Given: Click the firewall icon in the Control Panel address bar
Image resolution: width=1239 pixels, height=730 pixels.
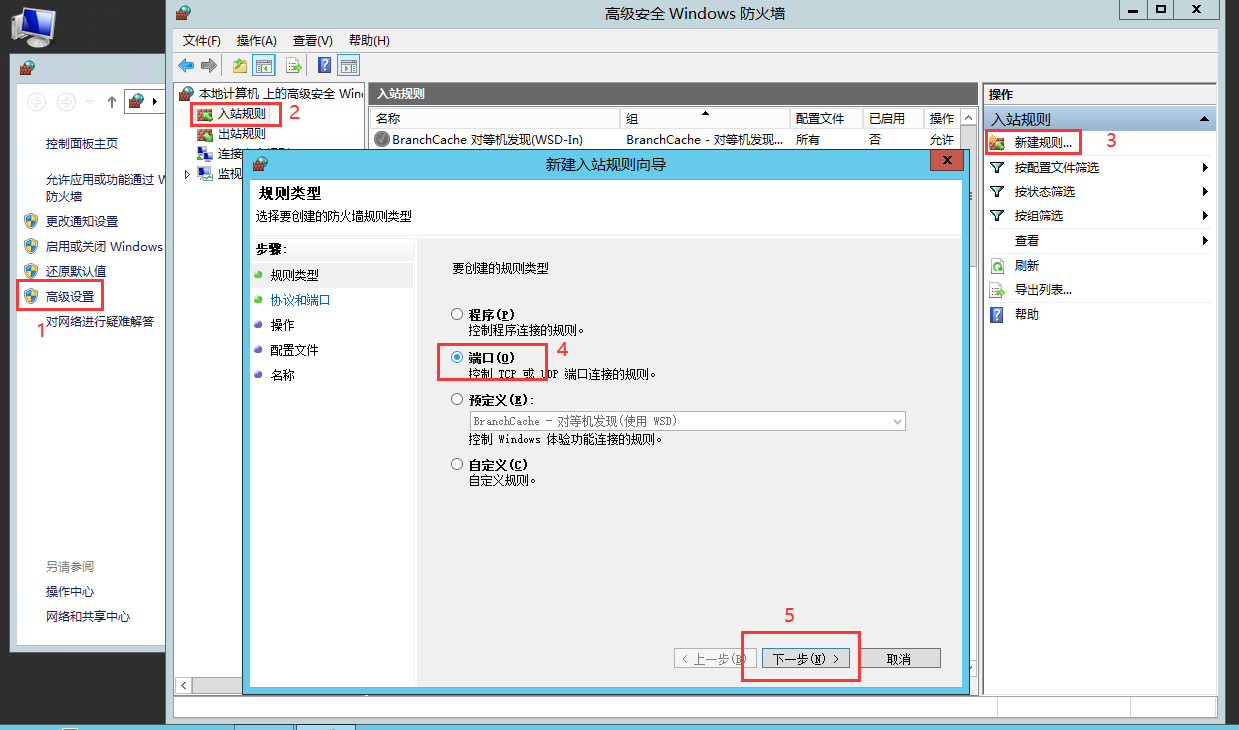Looking at the screenshot, I should click(137, 101).
